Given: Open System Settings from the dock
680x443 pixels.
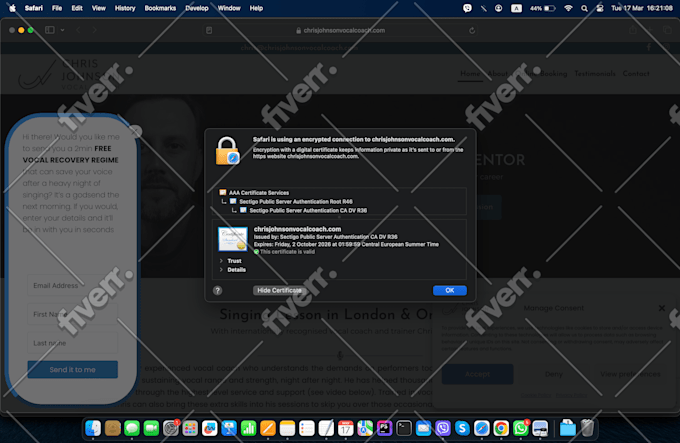Looking at the screenshot, I should [171, 428].
